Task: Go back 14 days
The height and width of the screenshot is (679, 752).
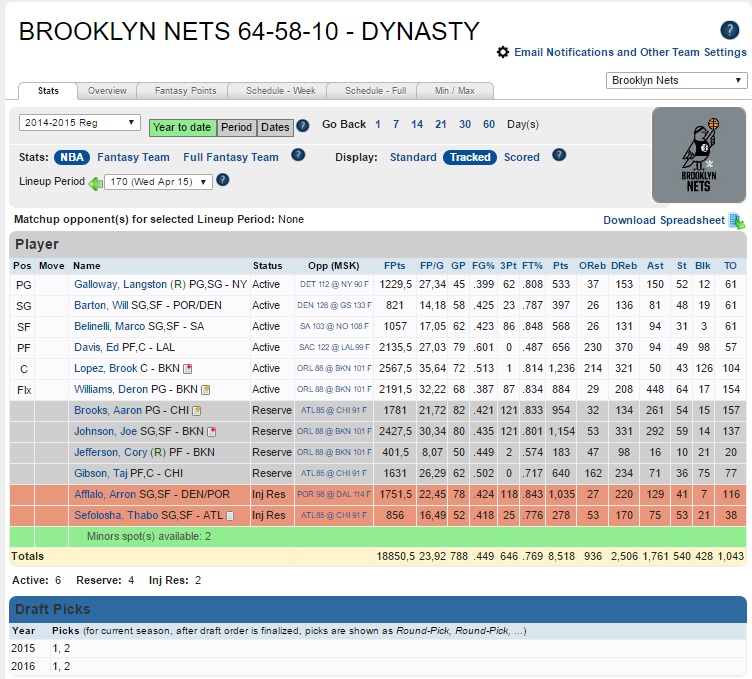Action: click(417, 125)
